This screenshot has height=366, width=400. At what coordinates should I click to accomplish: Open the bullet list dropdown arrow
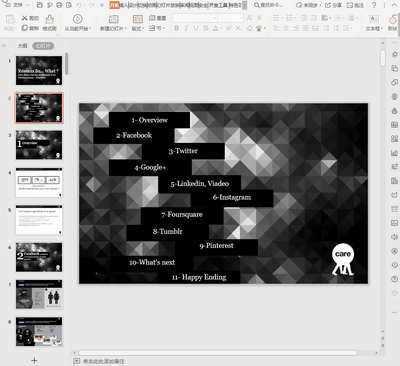pos(282,18)
